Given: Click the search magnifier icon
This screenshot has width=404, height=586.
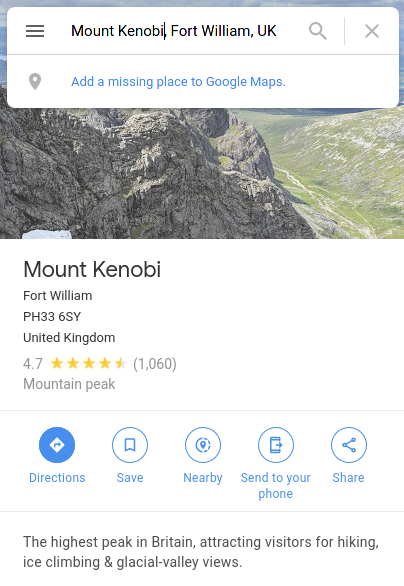Looking at the screenshot, I should pyautogui.click(x=318, y=31).
